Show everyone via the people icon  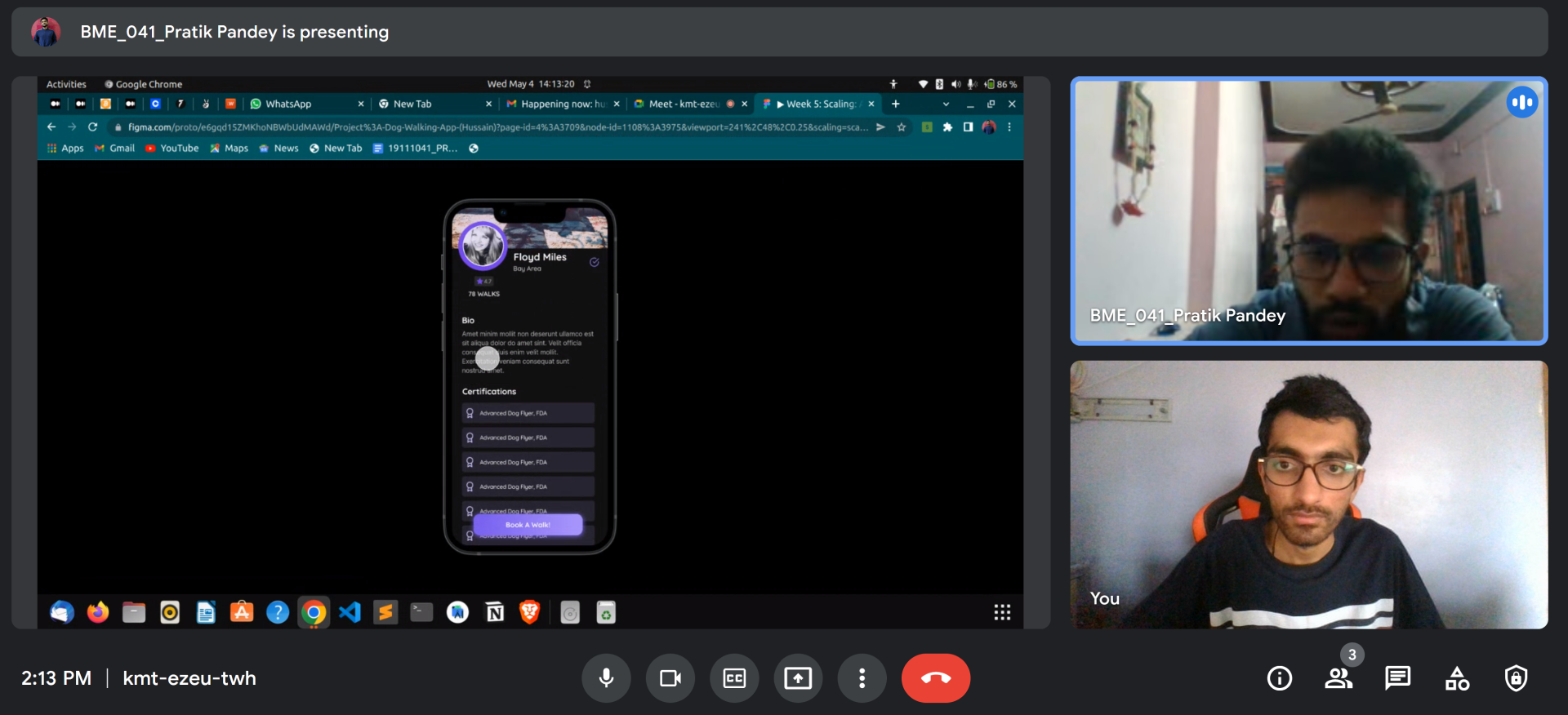point(1339,678)
